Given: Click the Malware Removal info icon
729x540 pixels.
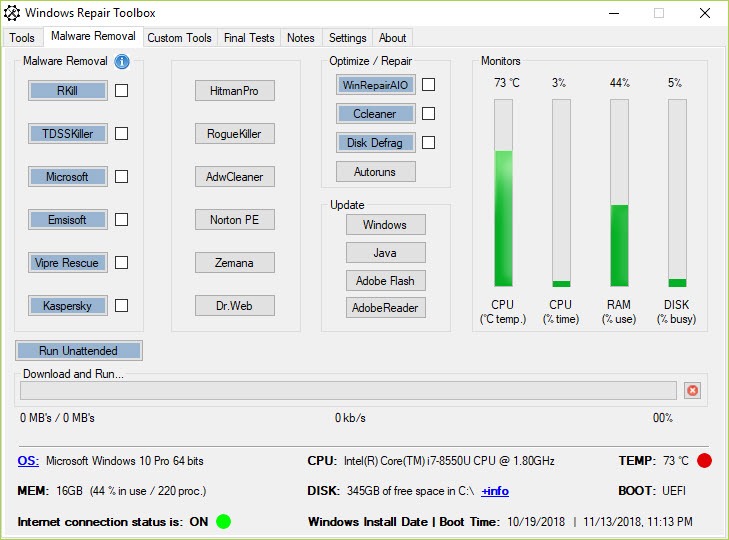Looking at the screenshot, I should [x=122, y=61].
